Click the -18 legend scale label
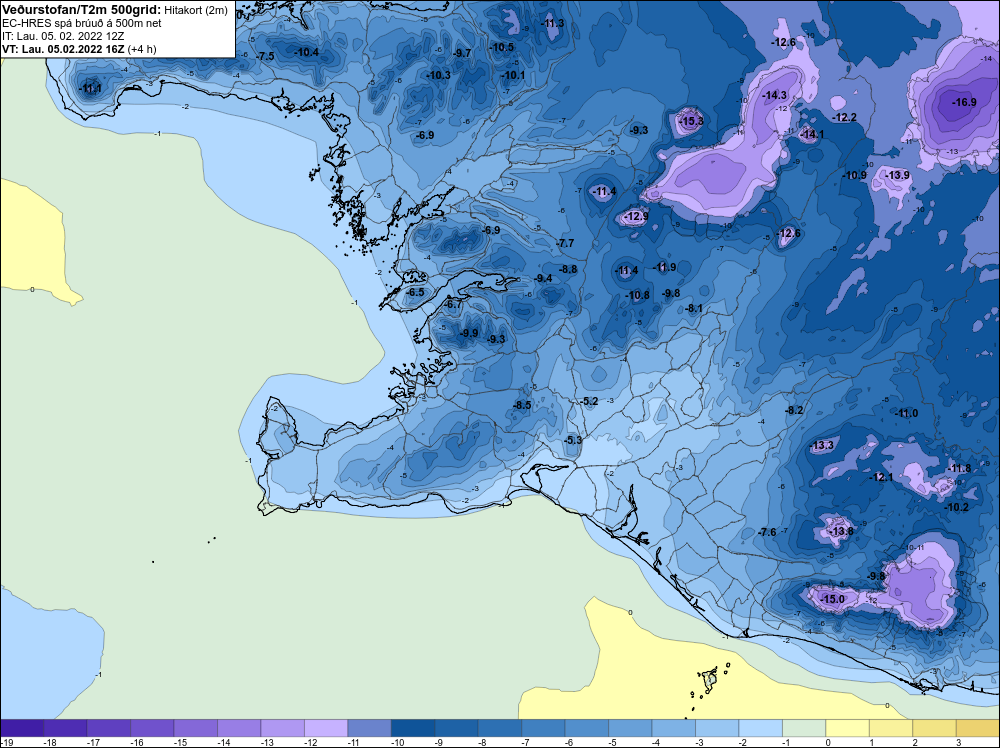Screen dimensions: 1000x748 pos(50,743)
